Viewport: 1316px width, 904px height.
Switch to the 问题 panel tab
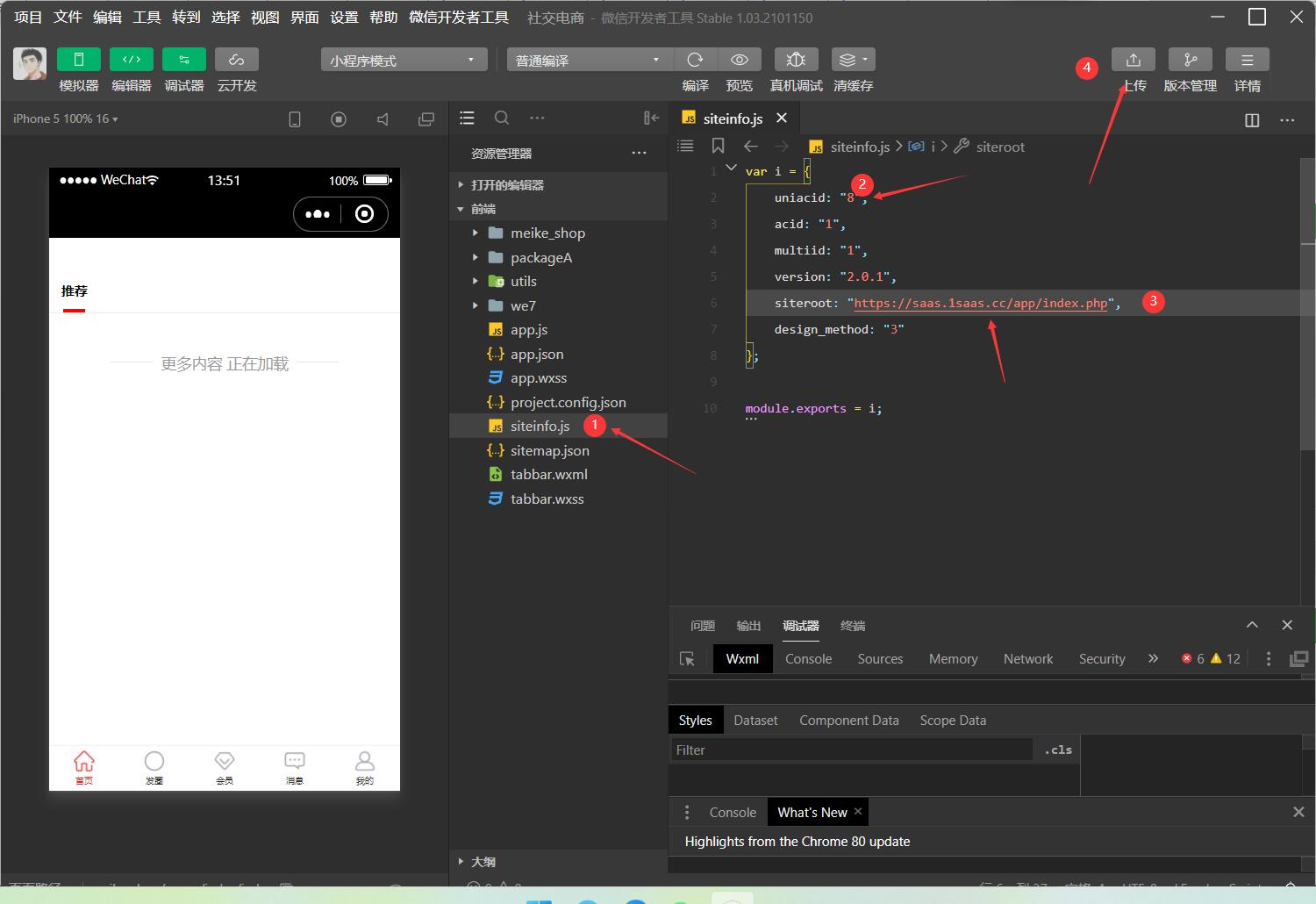coord(703,626)
